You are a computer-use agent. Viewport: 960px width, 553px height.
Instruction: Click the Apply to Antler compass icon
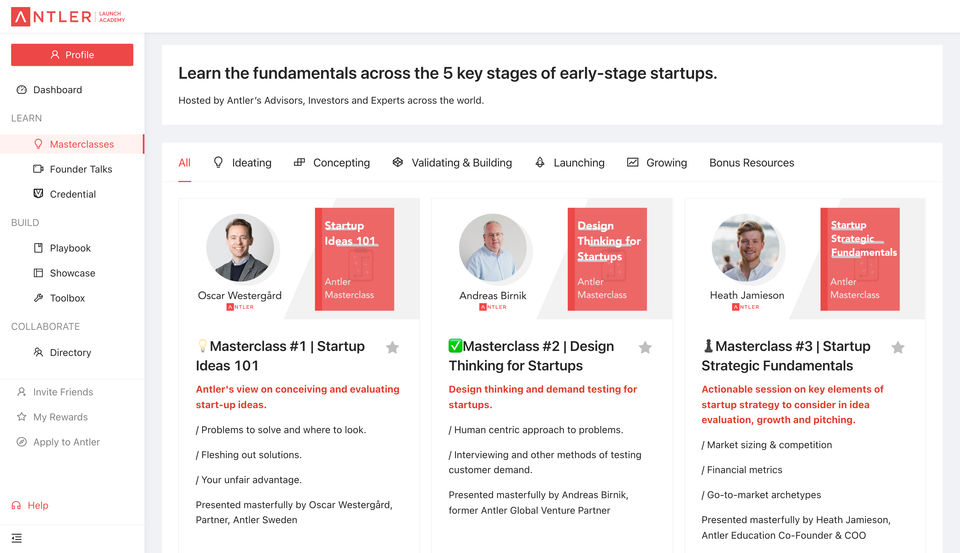coord(21,442)
